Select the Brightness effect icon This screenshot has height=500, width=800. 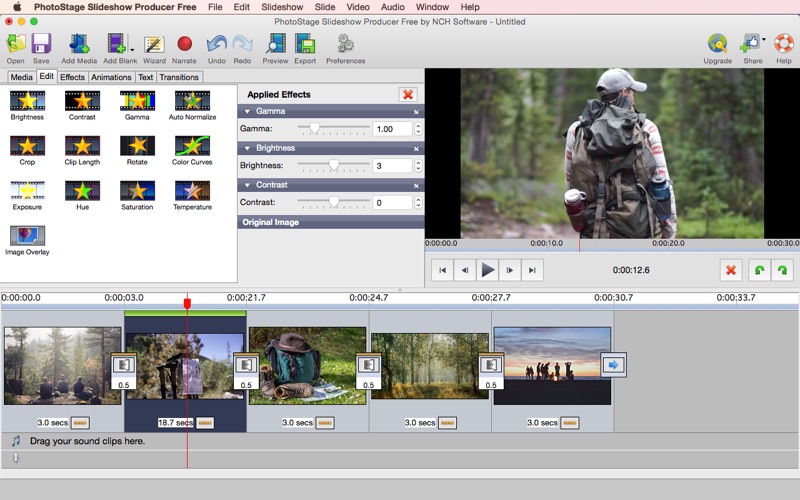coord(27,100)
